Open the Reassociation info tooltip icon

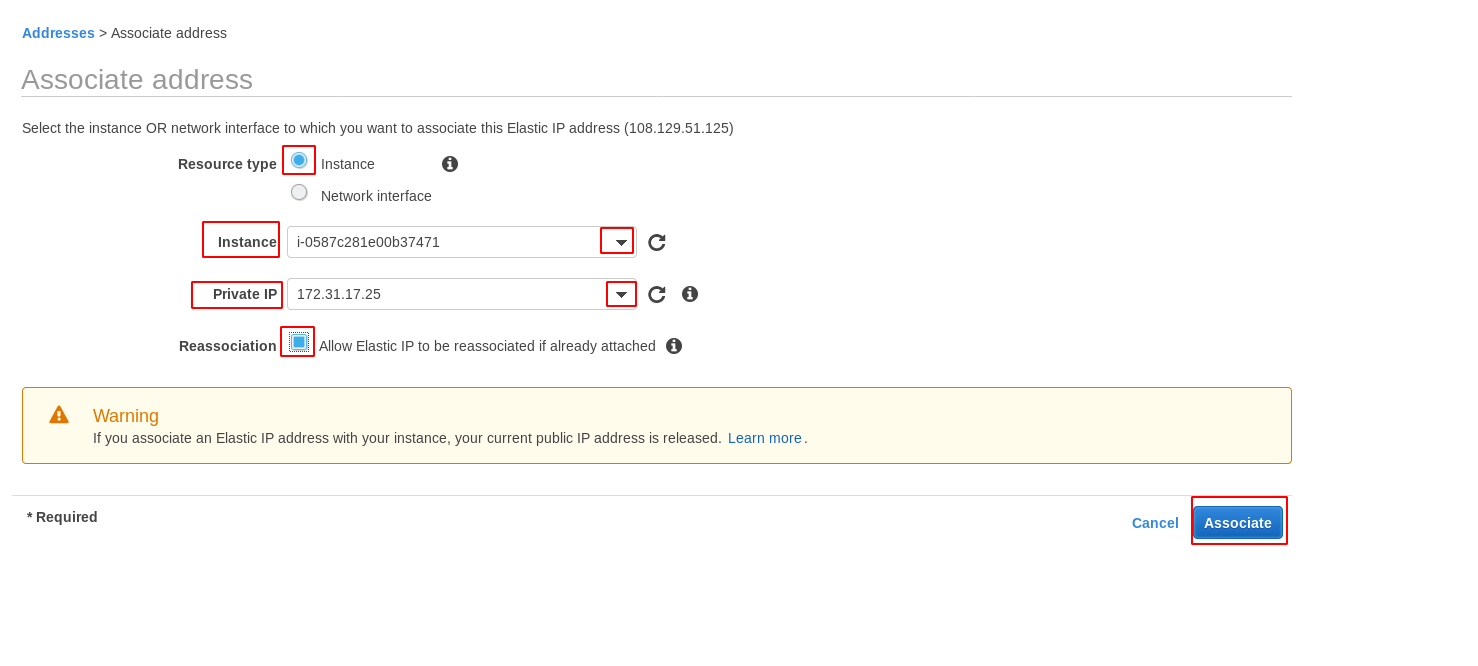[674, 346]
